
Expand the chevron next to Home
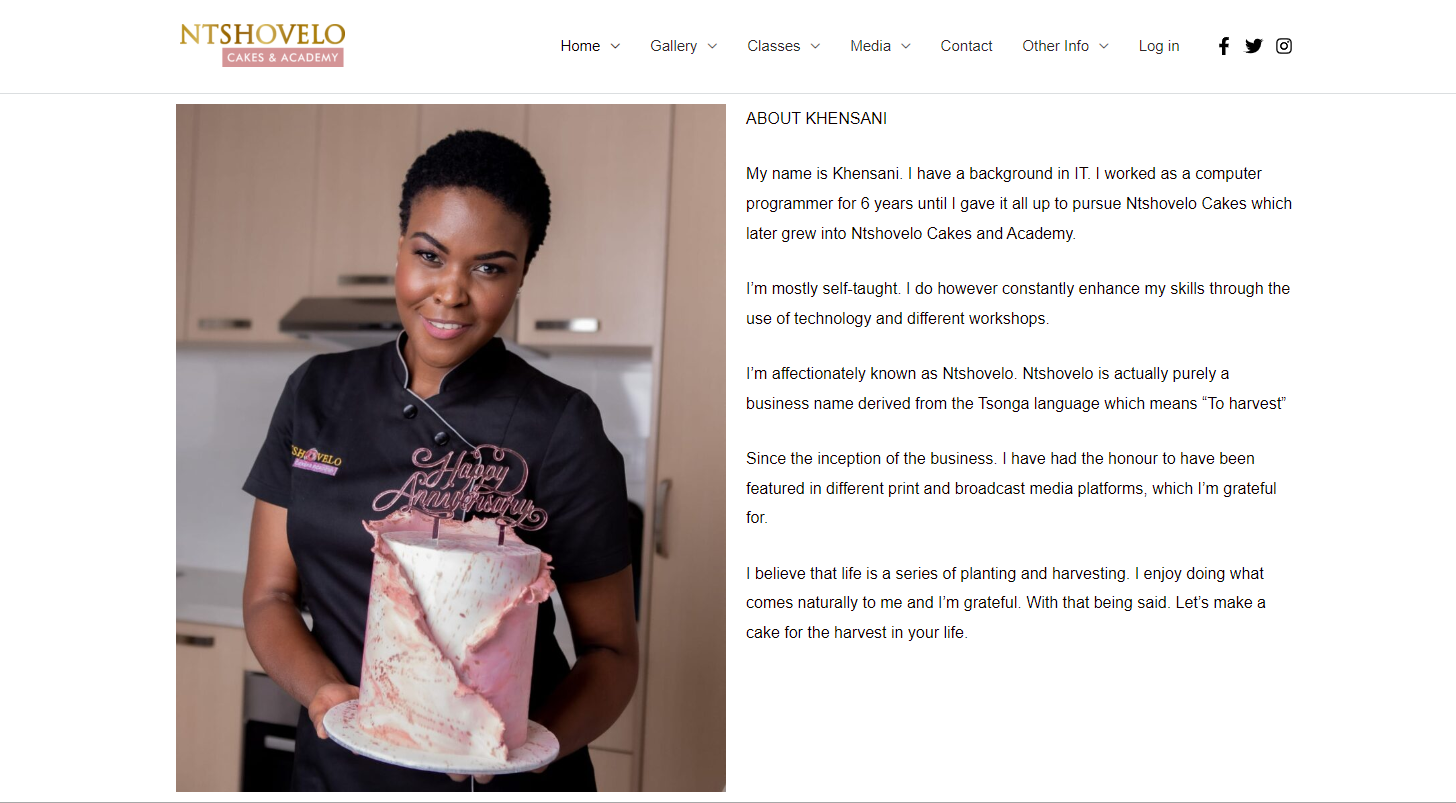pos(615,46)
